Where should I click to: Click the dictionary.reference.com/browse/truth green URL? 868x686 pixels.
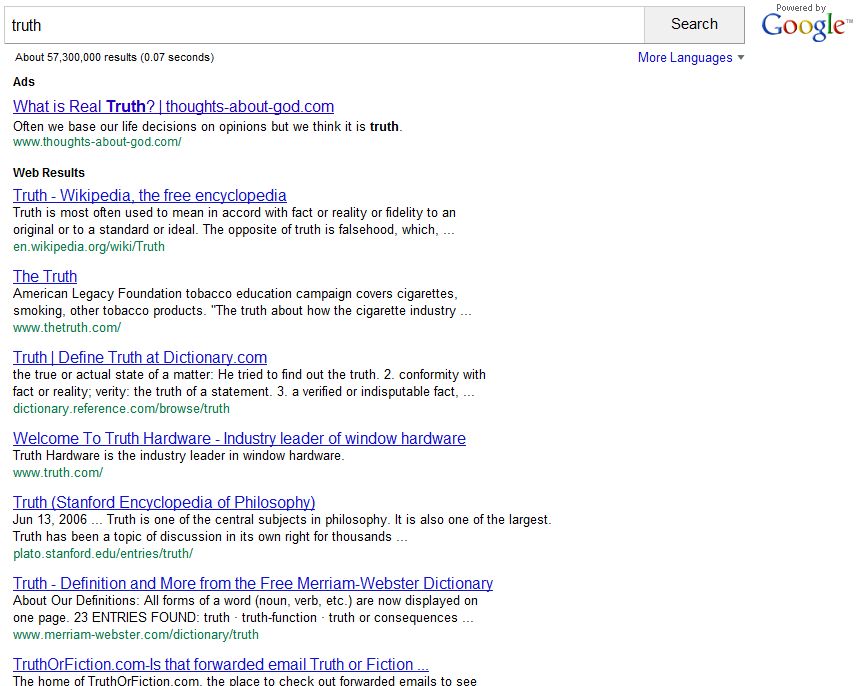point(121,409)
